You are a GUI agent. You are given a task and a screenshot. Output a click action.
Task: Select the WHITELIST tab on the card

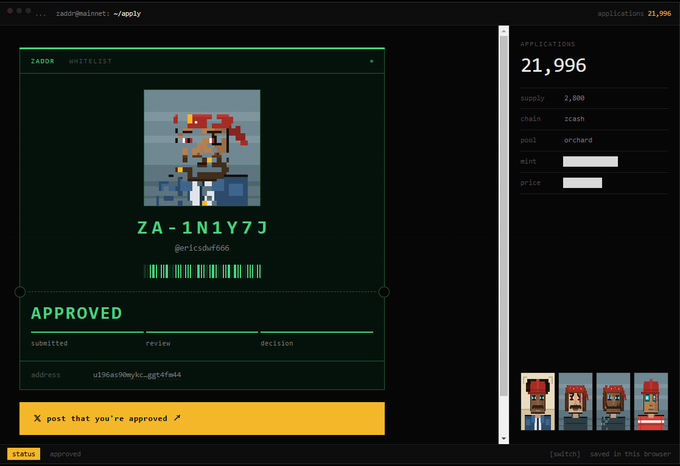[x=90, y=61]
